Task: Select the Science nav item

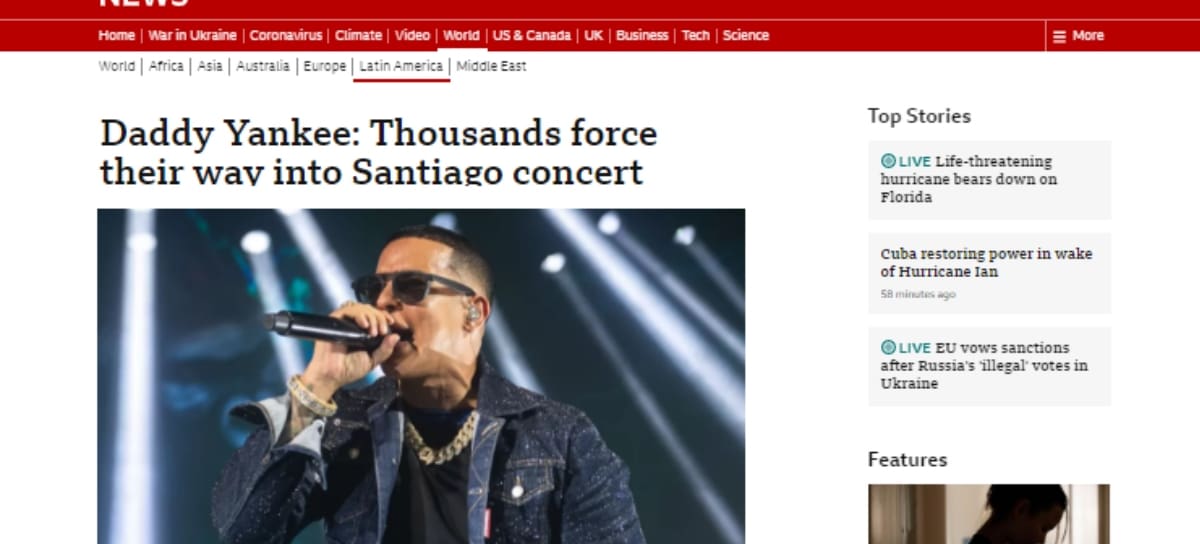Action: [x=746, y=35]
